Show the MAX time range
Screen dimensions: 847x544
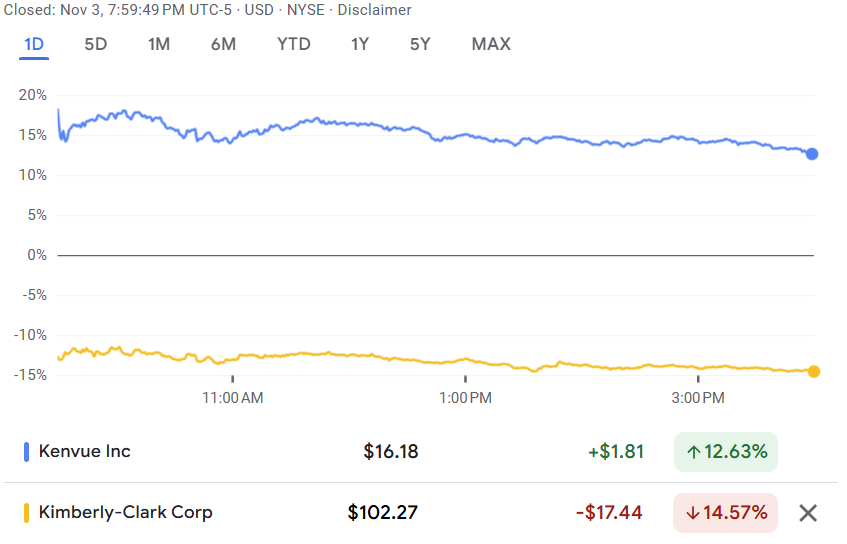point(491,44)
